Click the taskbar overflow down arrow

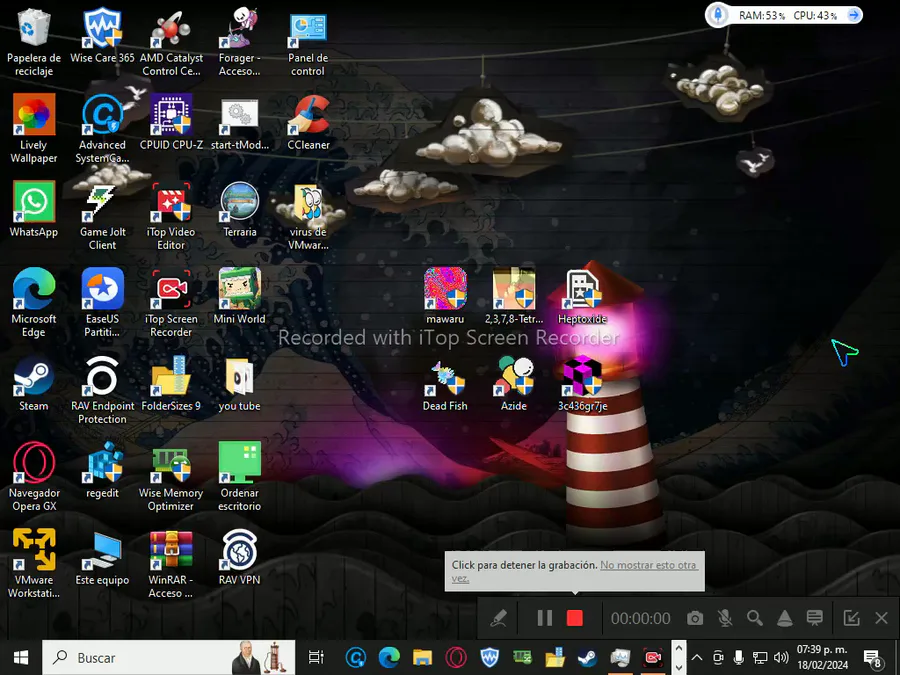678,667
